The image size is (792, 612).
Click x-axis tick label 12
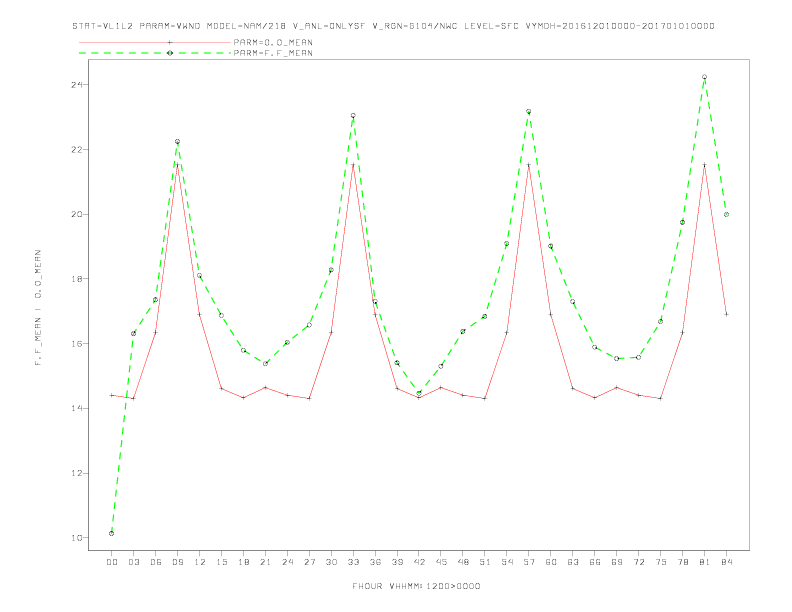coord(200,562)
